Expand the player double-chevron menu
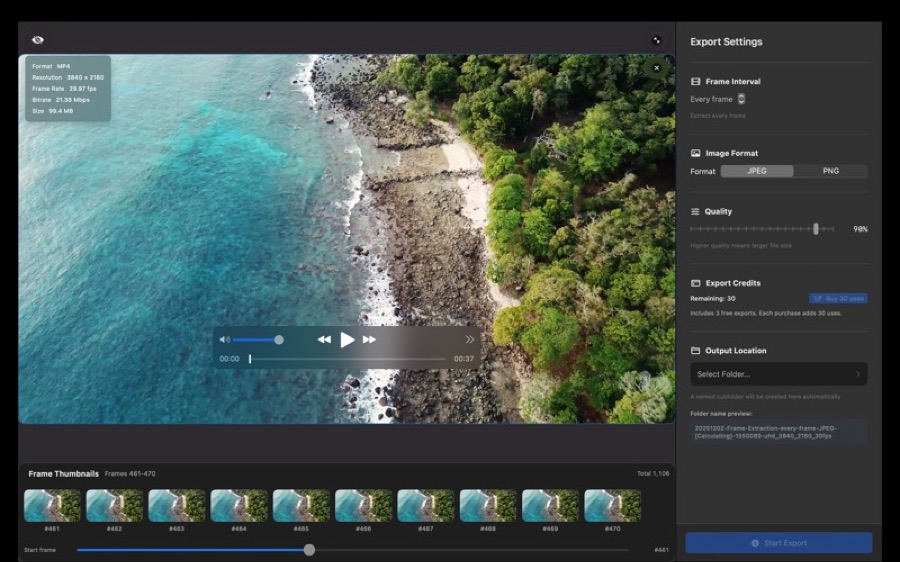 (x=470, y=340)
